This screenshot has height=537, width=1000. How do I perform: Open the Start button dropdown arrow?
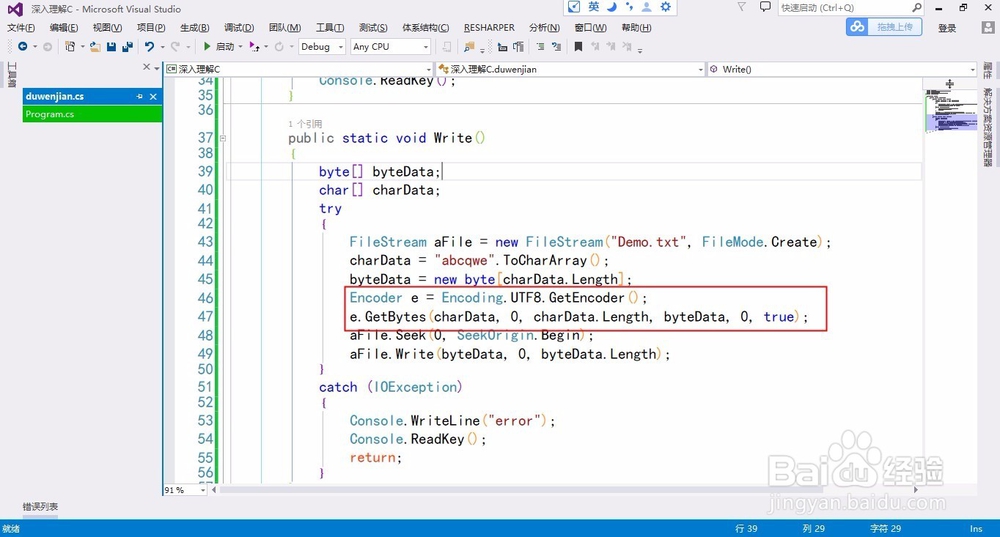coord(240,47)
